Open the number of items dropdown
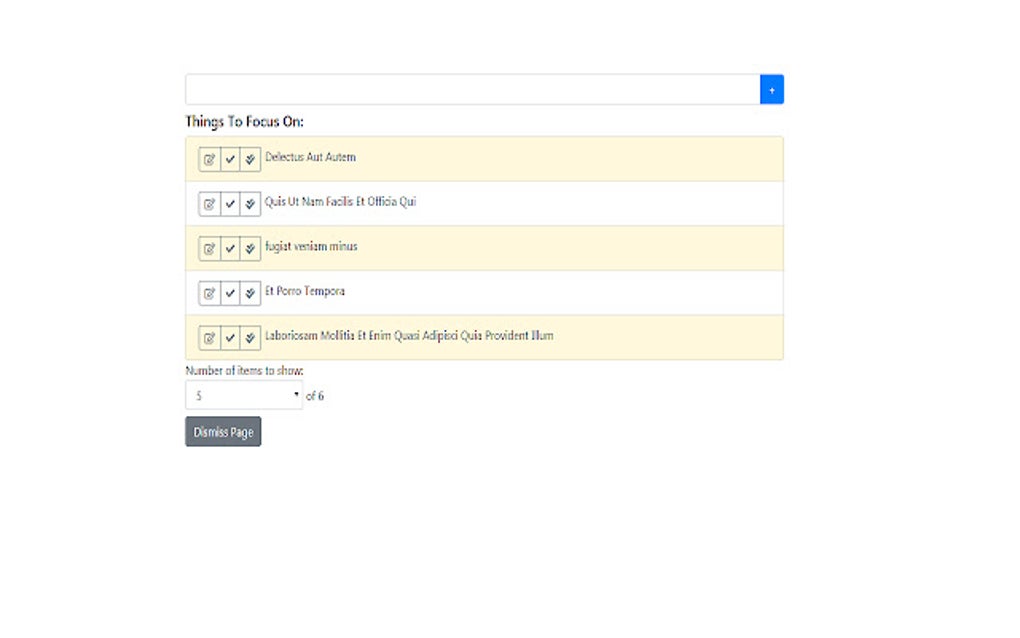This screenshot has height=638, width=1020. point(243,394)
